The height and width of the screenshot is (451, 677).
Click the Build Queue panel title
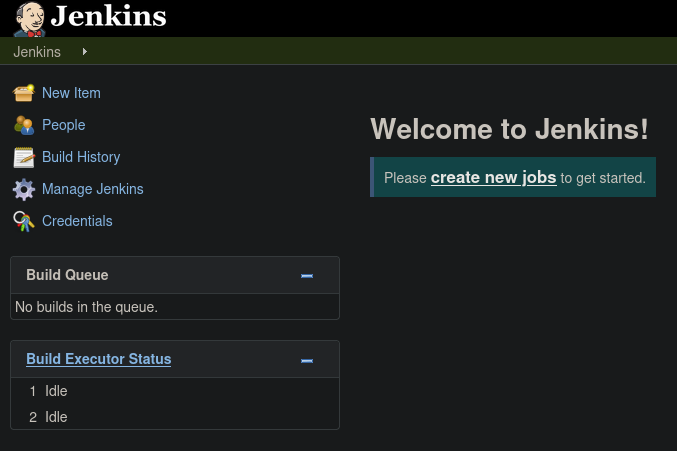pos(67,275)
